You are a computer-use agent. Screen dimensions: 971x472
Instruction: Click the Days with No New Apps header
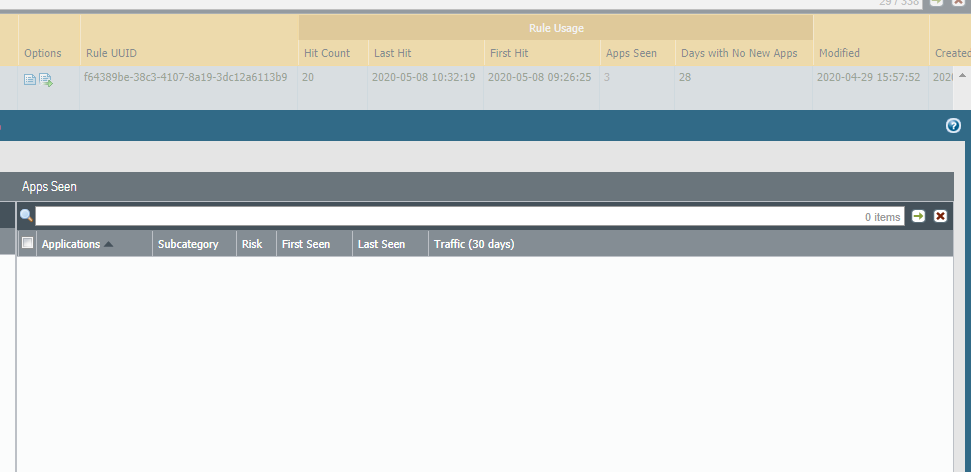[744, 53]
